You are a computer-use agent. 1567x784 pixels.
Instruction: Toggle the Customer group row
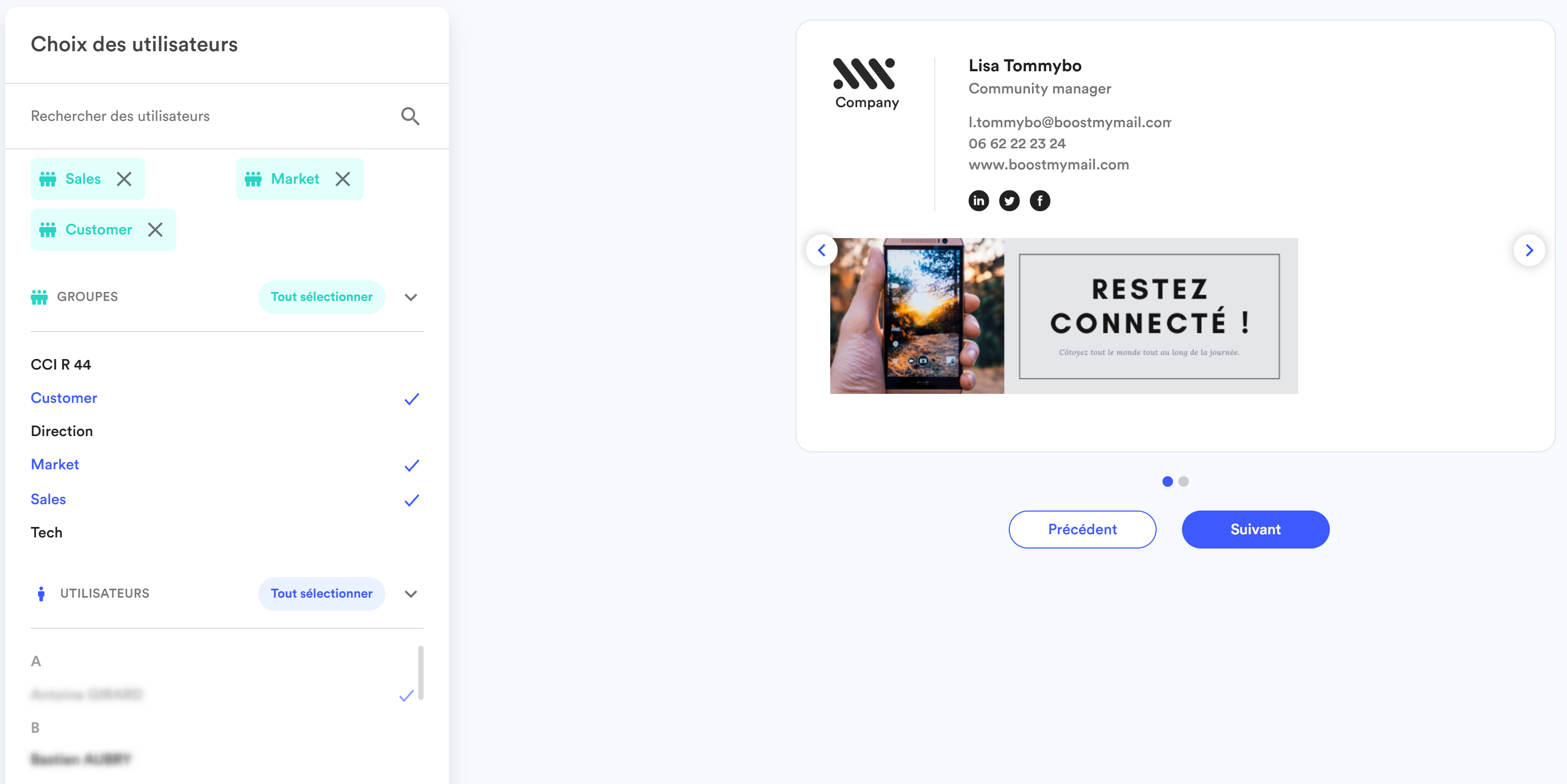226,398
